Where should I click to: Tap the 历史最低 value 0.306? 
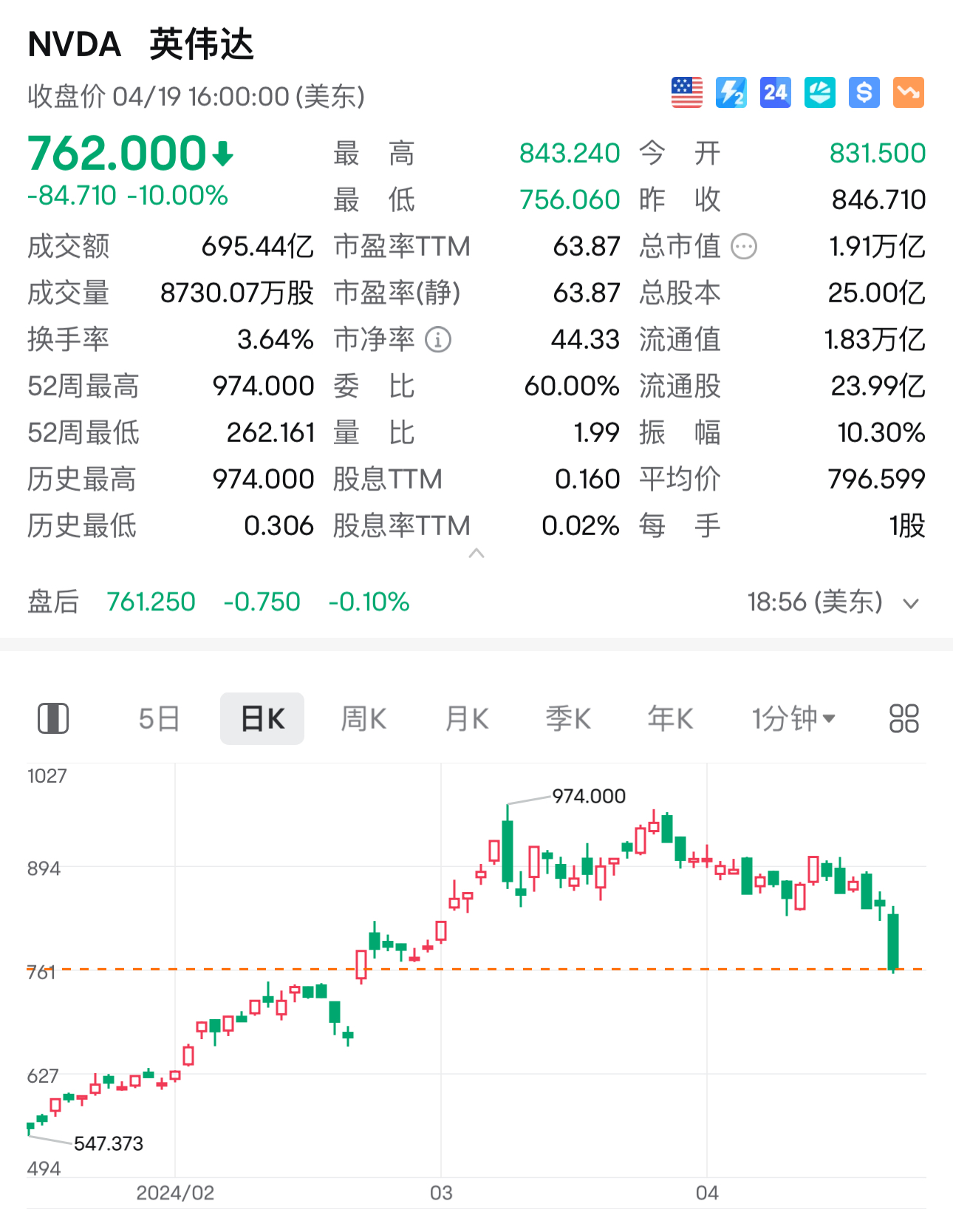279,526
